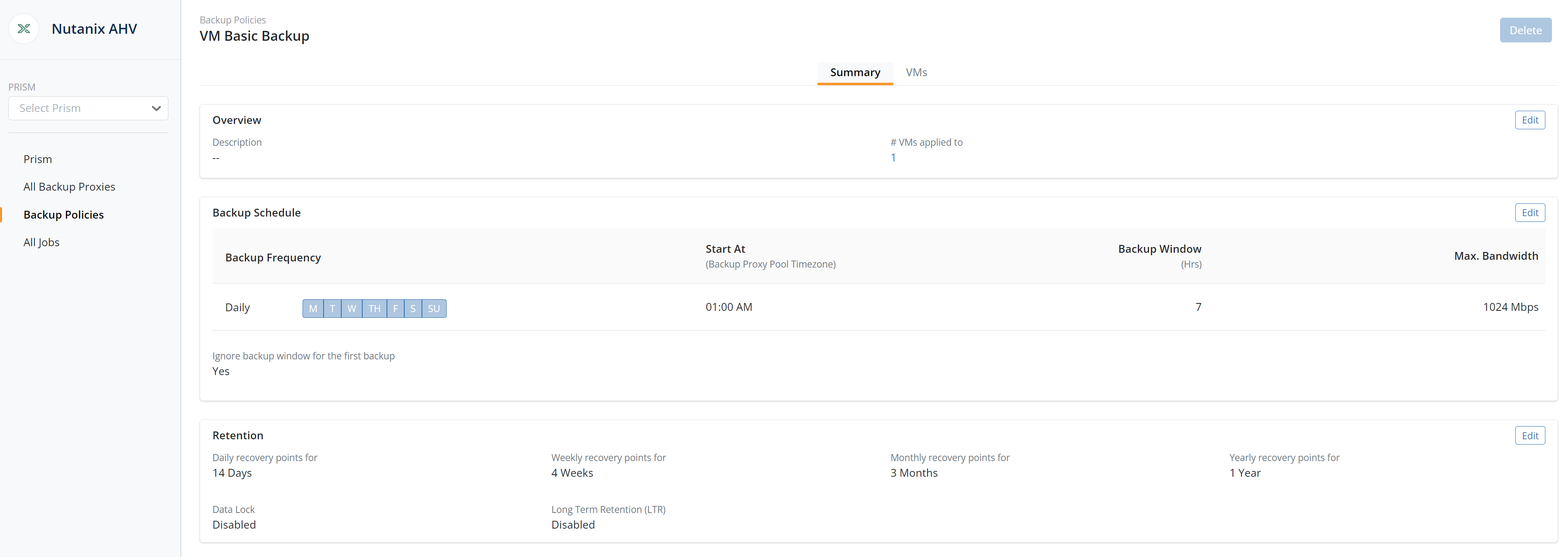The height and width of the screenshot is (557, 1568).
Task: Go to All Backup Proxies
Action: click(x=70, y=187)
